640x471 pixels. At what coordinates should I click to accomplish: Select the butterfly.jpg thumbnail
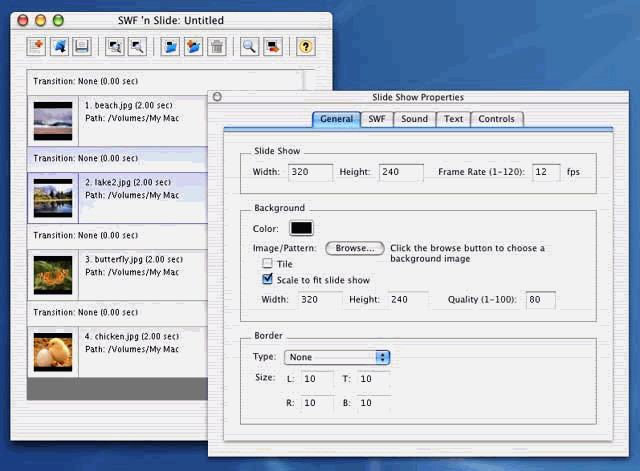(x=53, y=275)
